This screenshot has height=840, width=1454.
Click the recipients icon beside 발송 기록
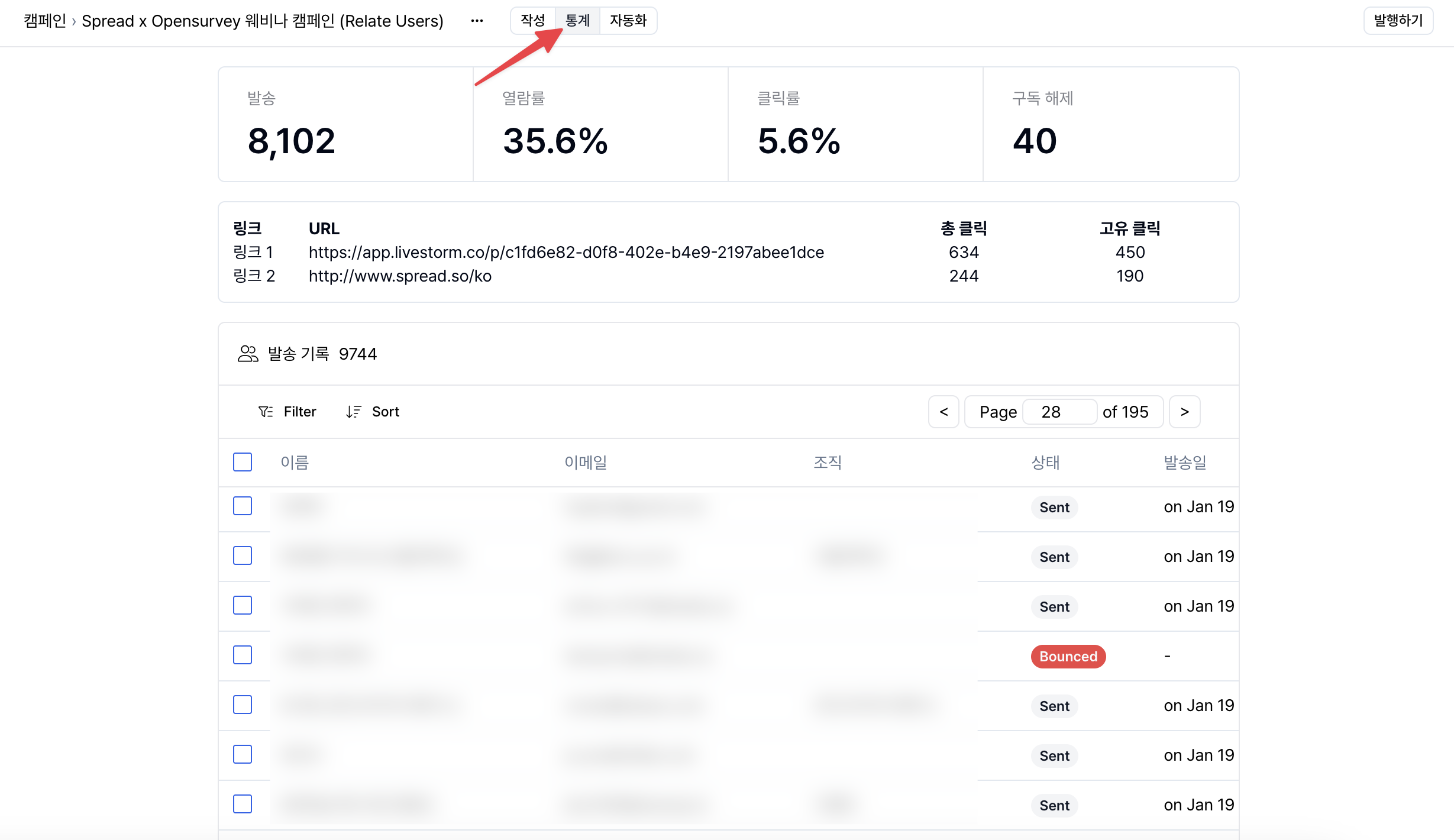(x=248, y=353)
